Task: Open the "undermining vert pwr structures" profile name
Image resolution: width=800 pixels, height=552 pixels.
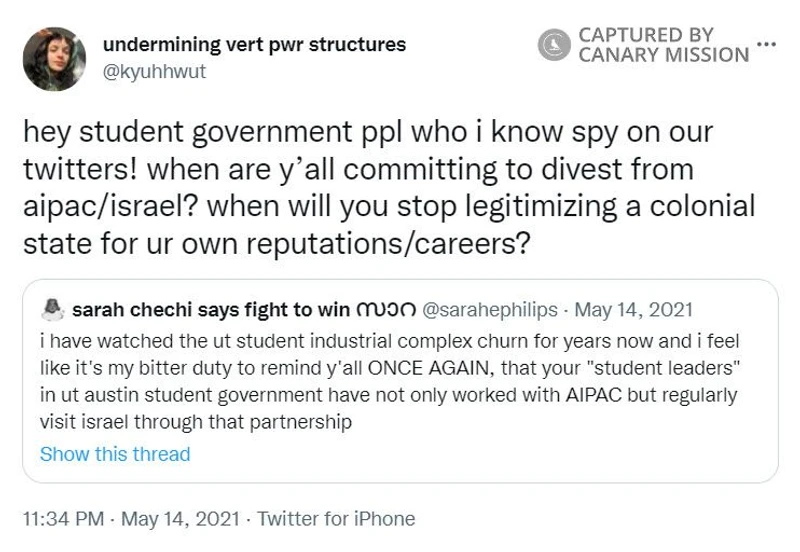Action: [x=254, y=45]
